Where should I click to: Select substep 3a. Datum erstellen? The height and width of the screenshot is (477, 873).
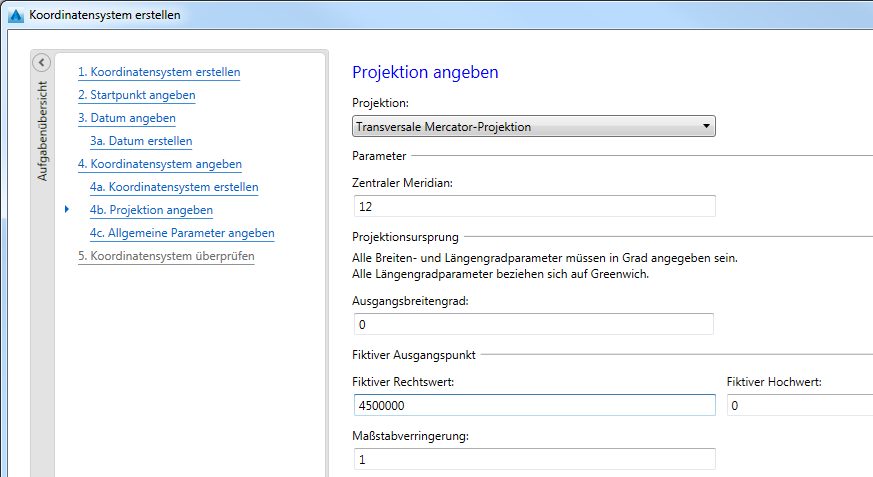tap(140, 141)
